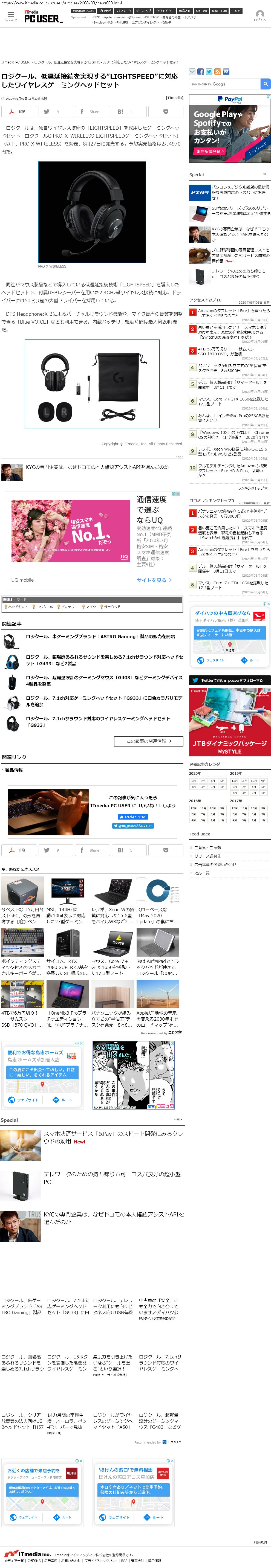Viewport: 271px width, 1568px height.
Task: Open ranking item 1 Amazon Fire tablet
Action: tap(233, 313)
